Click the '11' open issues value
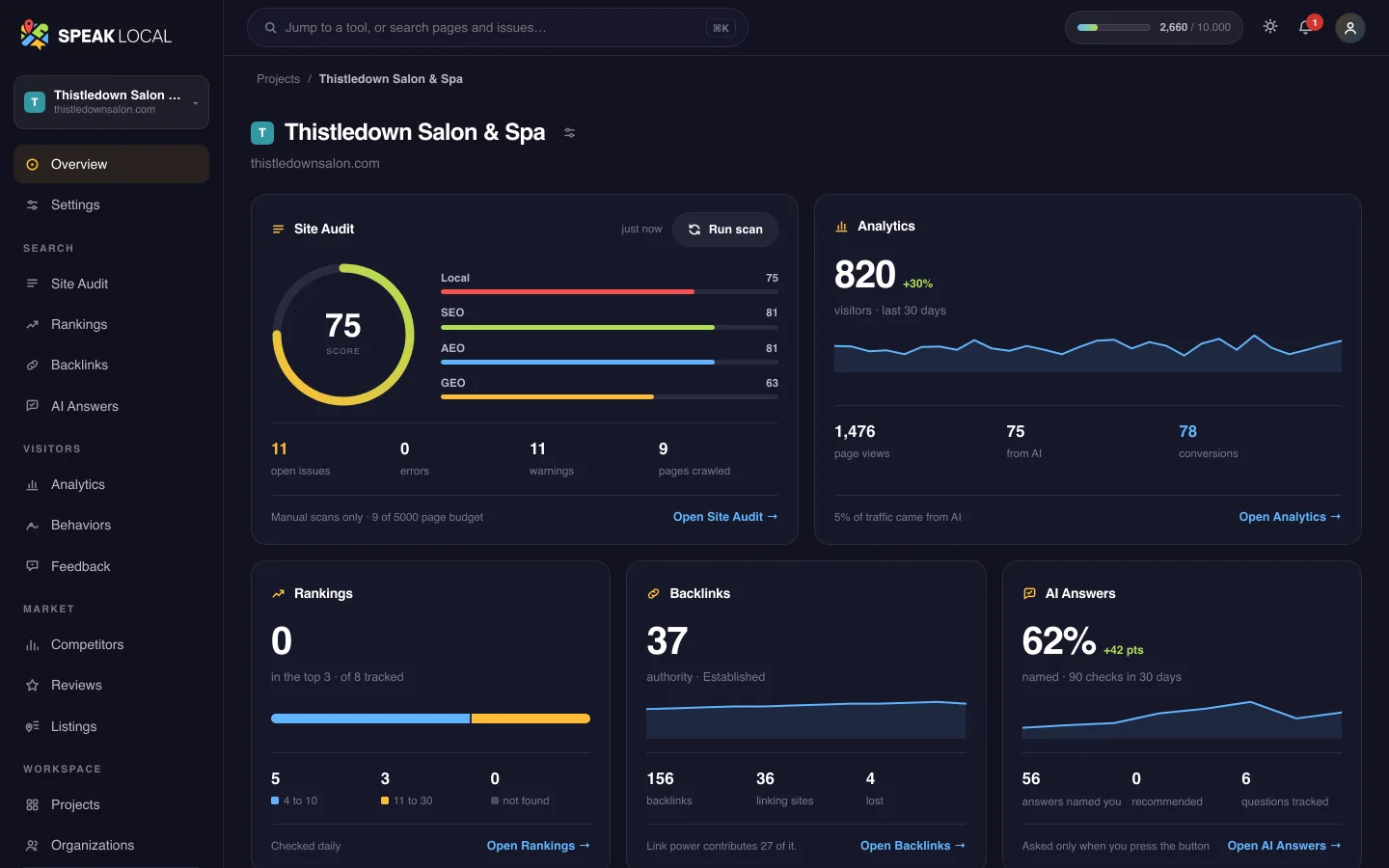The width and height of the screenshot is (1389, 868). [x=280, y=448]
